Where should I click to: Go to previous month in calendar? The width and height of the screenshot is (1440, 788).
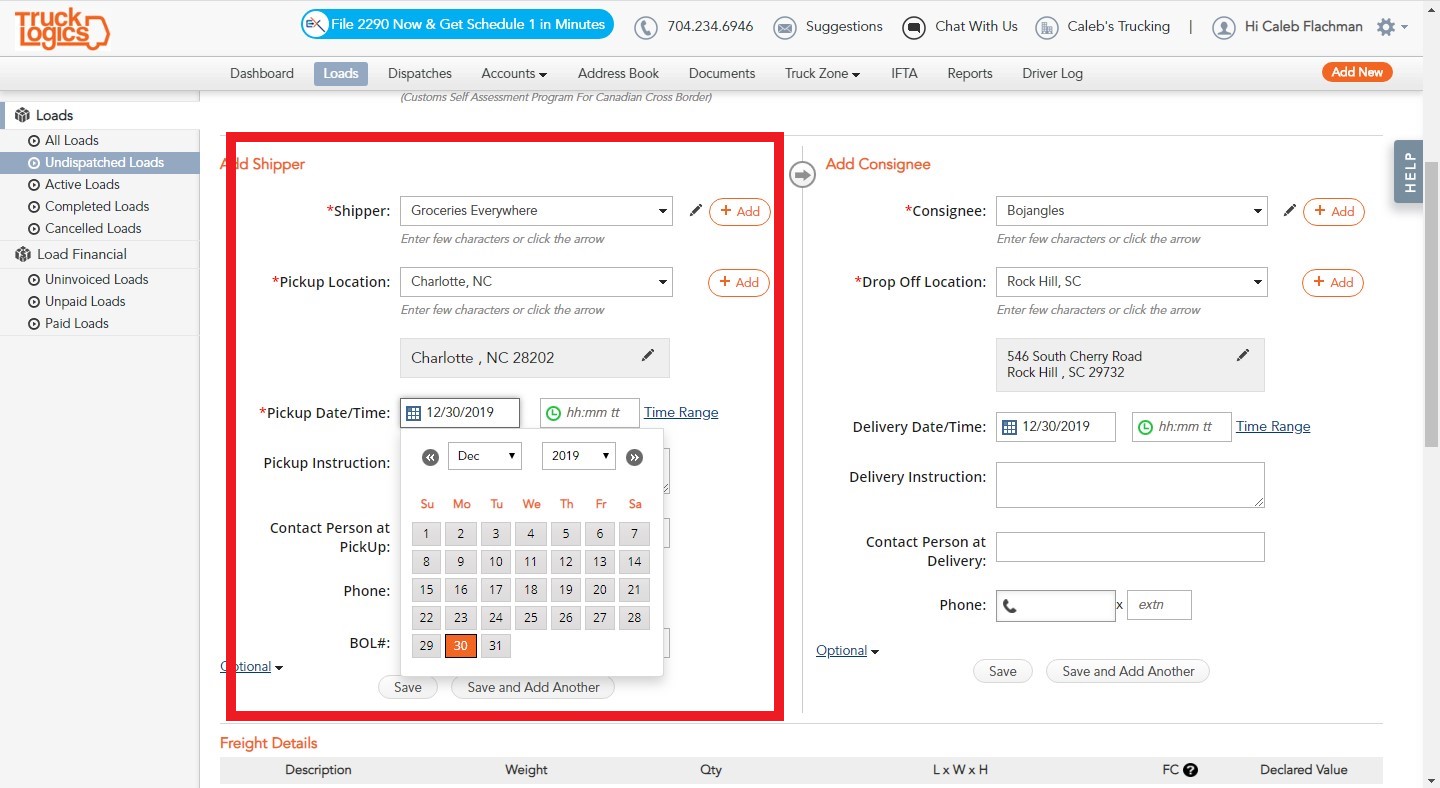click(x=430, y=457)
